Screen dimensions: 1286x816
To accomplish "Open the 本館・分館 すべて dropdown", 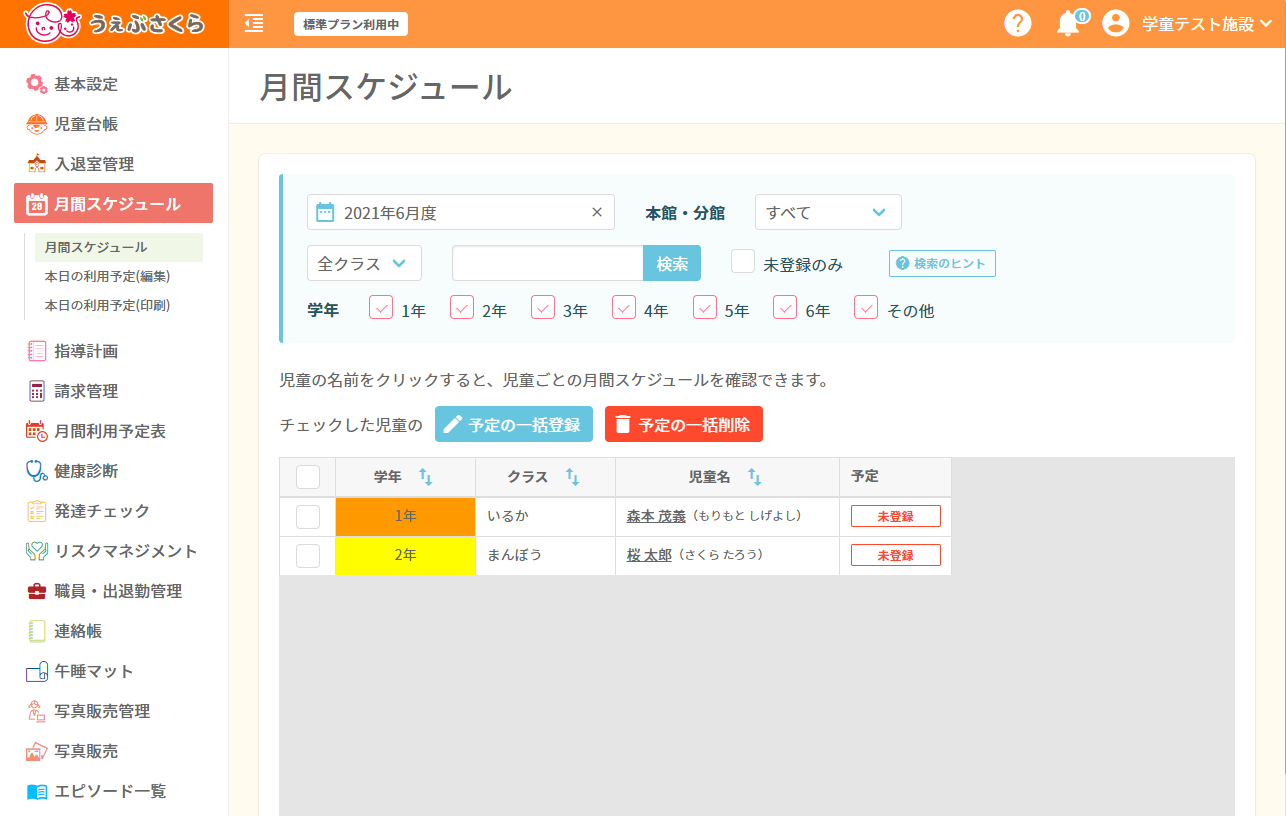I will coord(828,212).
